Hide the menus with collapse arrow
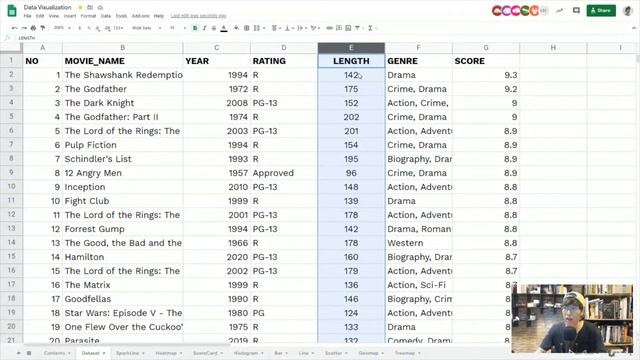The height and width of the screenshot is (360, 640). point(634,28)
